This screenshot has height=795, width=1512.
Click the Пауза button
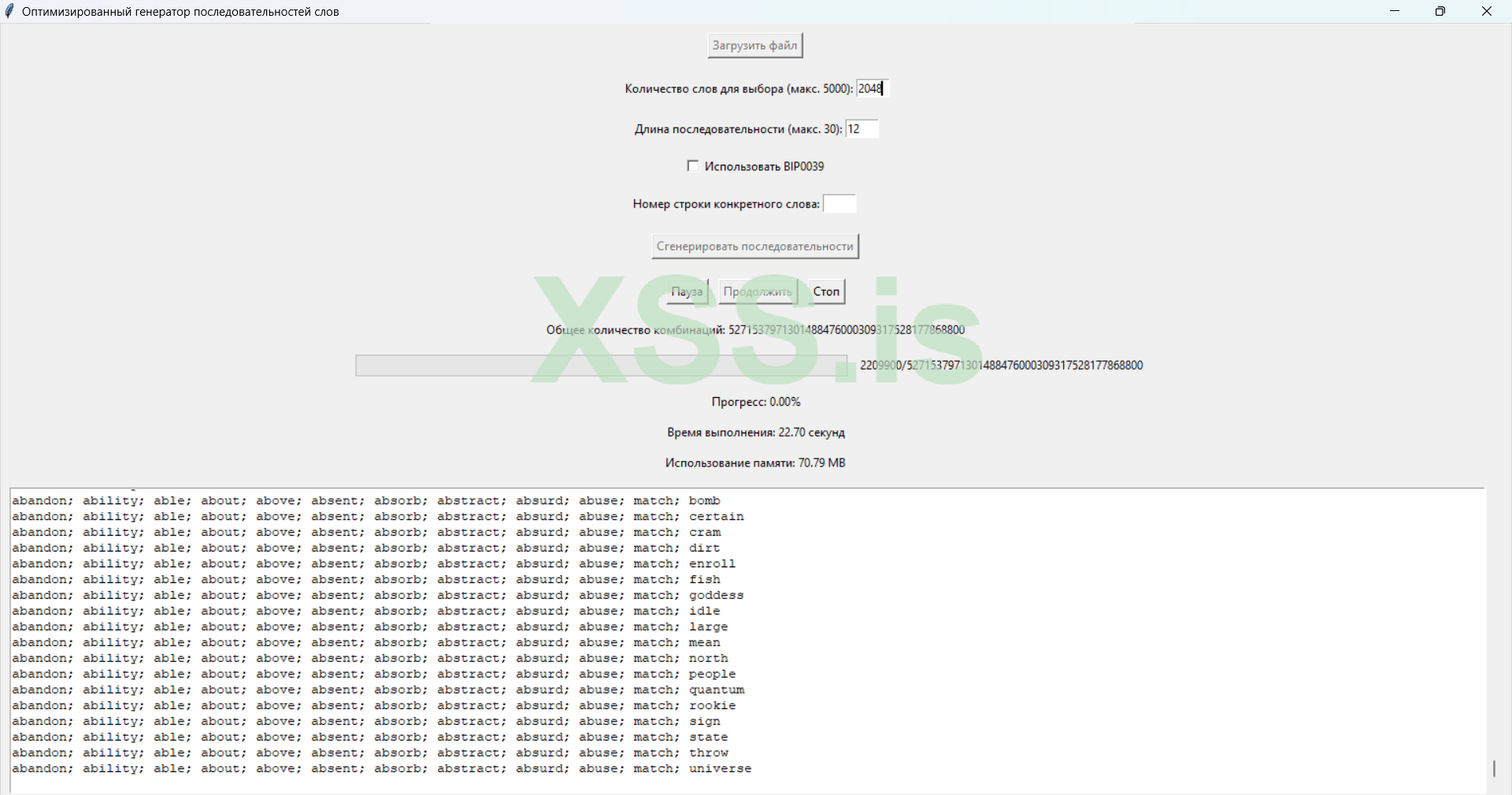(x=687, y=292)
